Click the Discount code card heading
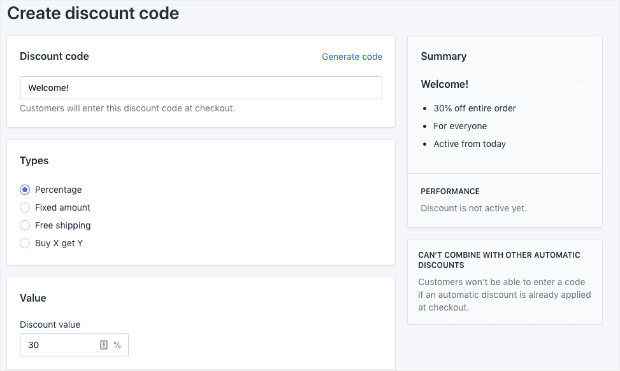This screenshot has height=371, width=620. (x=54, y=57)
